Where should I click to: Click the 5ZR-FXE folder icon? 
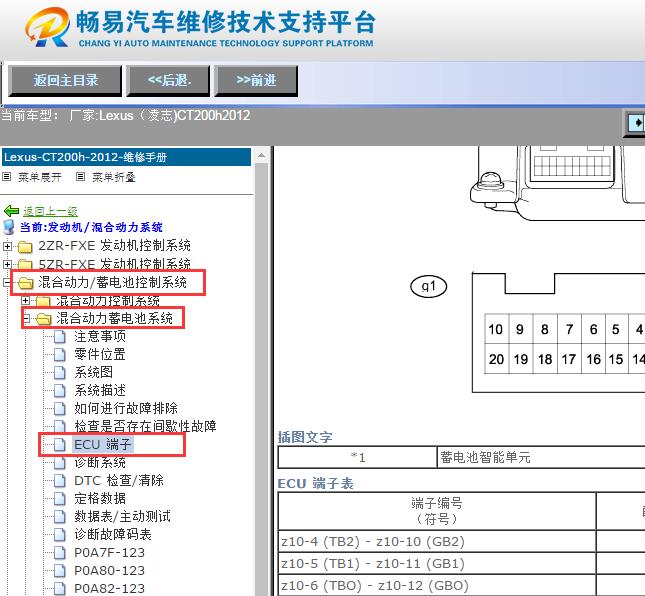point(25,264)
